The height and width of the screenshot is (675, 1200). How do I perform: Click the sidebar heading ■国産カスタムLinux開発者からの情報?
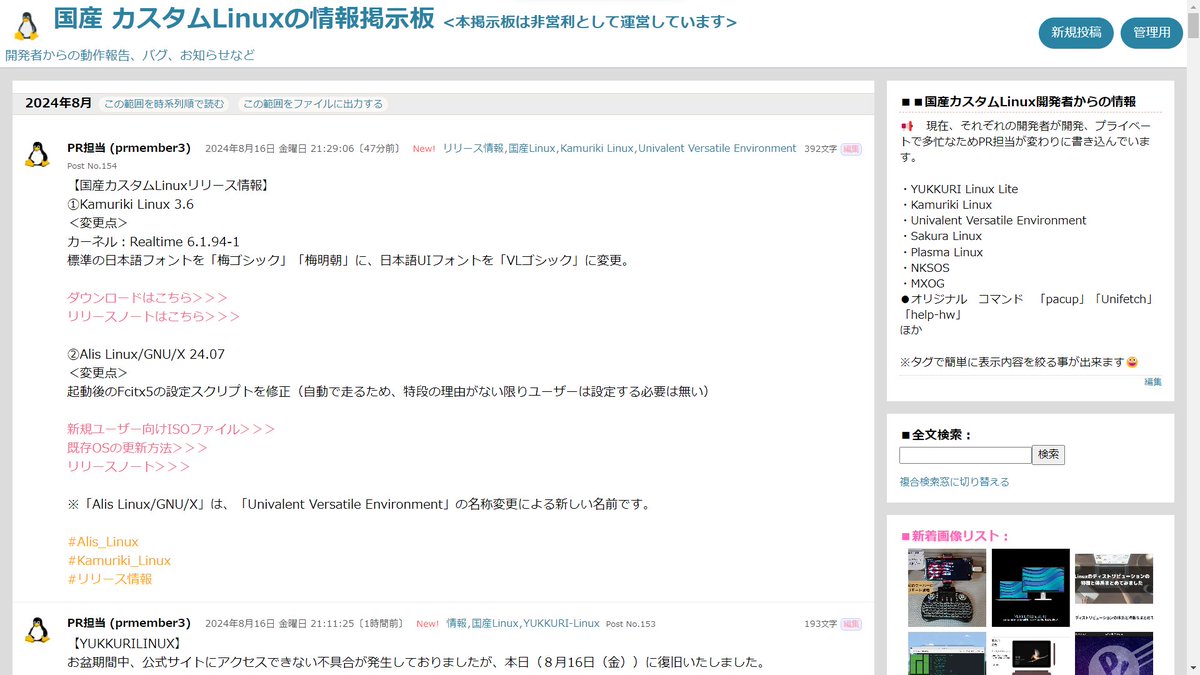pos(1019,102)
